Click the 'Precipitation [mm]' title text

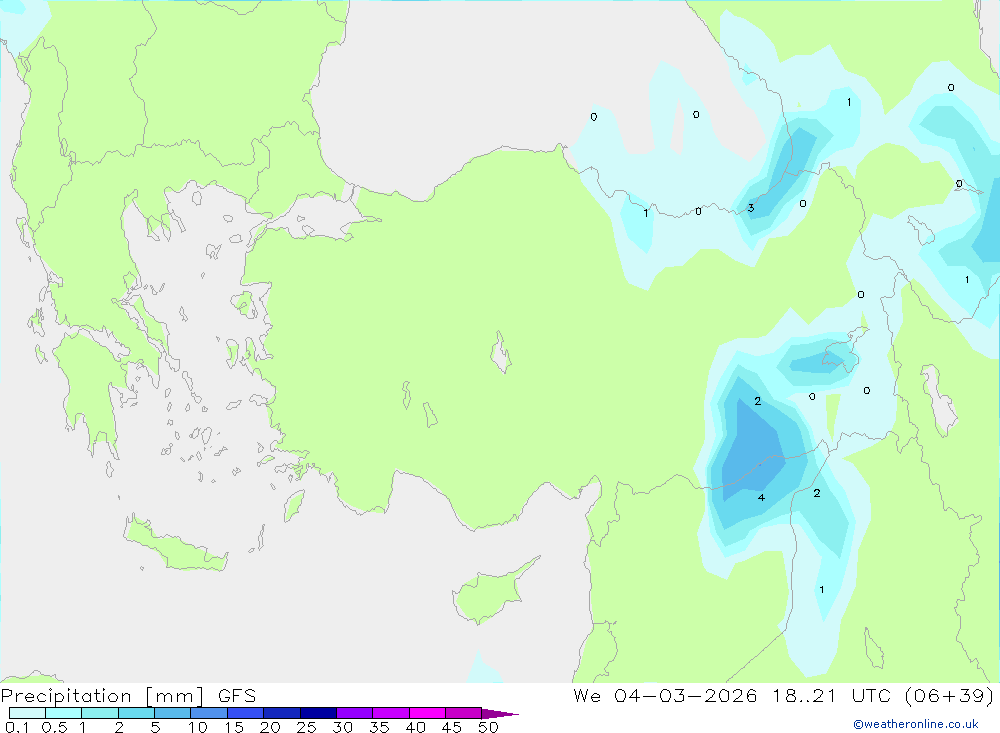(103, 695)
